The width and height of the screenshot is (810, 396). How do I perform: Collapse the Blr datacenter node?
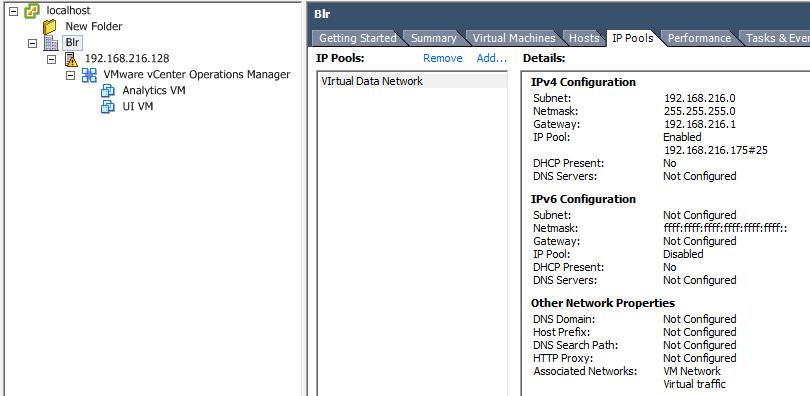point(33,43)
